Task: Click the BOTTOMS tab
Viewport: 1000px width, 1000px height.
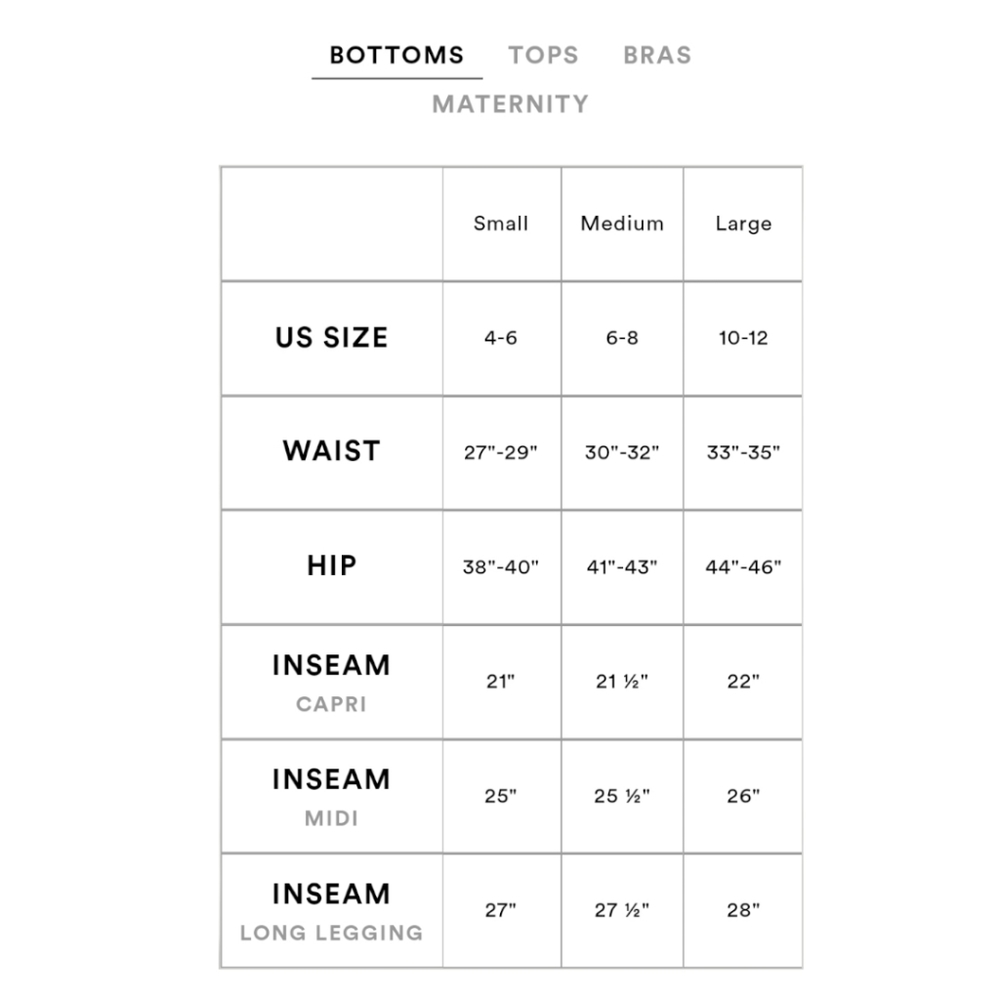Action: tap(397, 55)
